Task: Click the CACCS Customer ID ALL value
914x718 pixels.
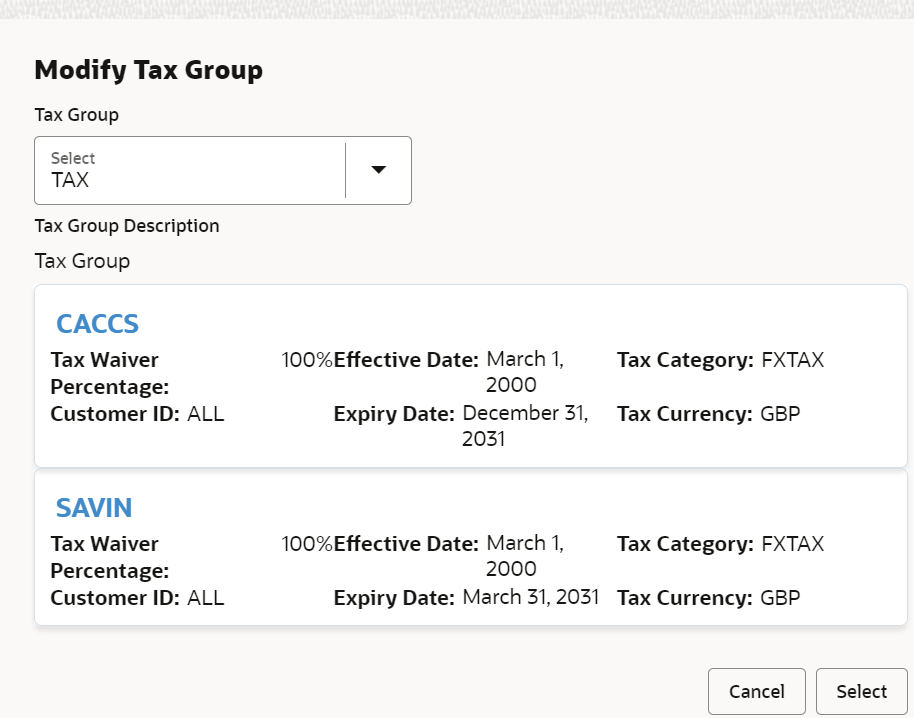Action: [206, 414]
